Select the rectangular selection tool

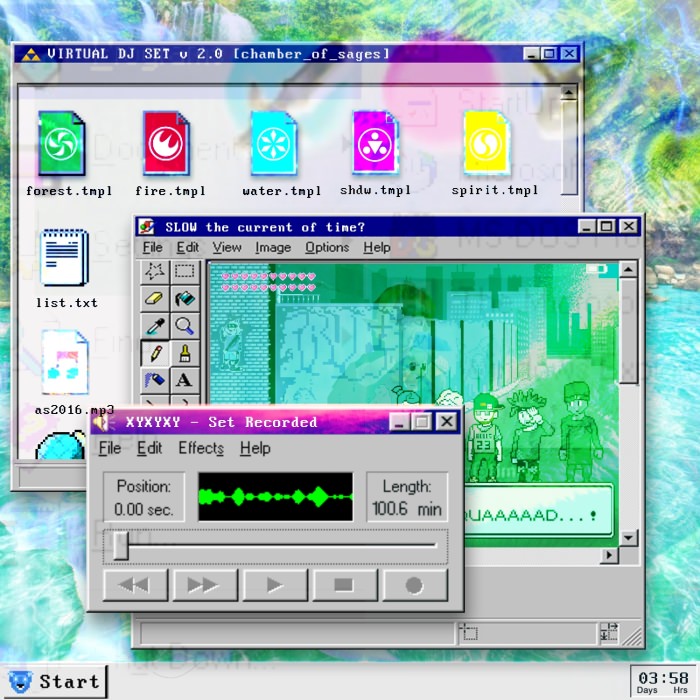pyautogui.click(x=184, y=271)
